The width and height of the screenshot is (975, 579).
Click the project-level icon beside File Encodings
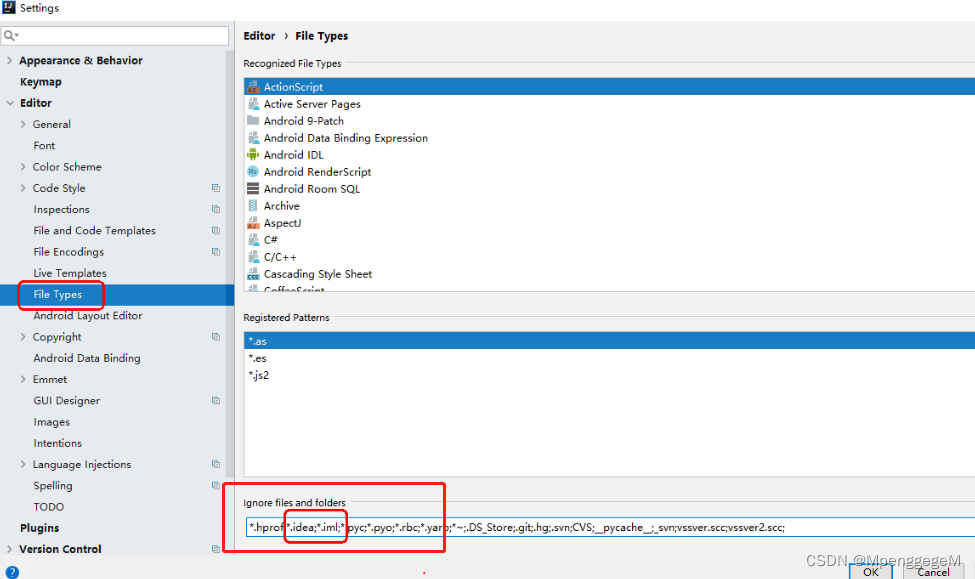click(216, 252)
